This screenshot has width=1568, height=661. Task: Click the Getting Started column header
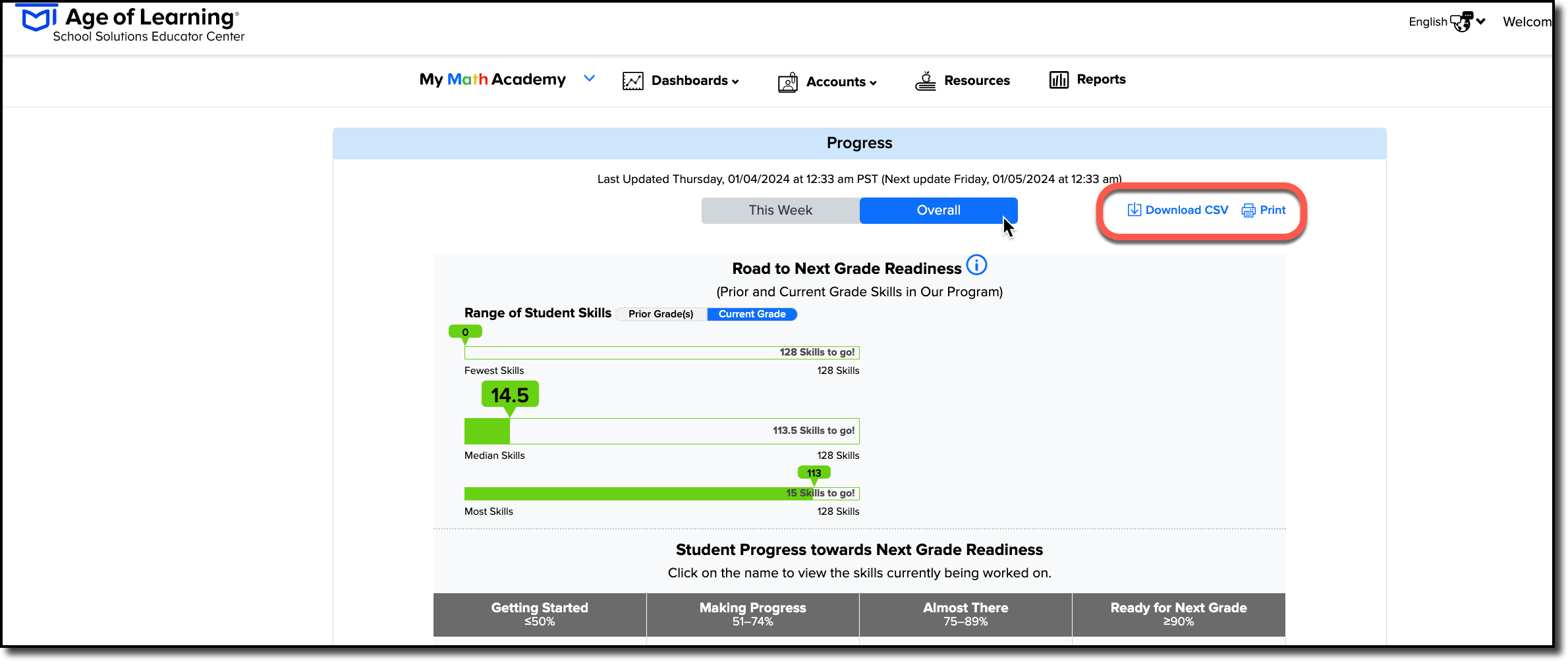pos(540,614)
